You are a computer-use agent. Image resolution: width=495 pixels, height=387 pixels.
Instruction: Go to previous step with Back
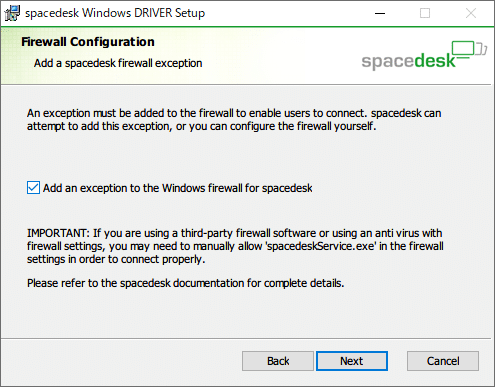pyautogui.click(x=278, y=361)
